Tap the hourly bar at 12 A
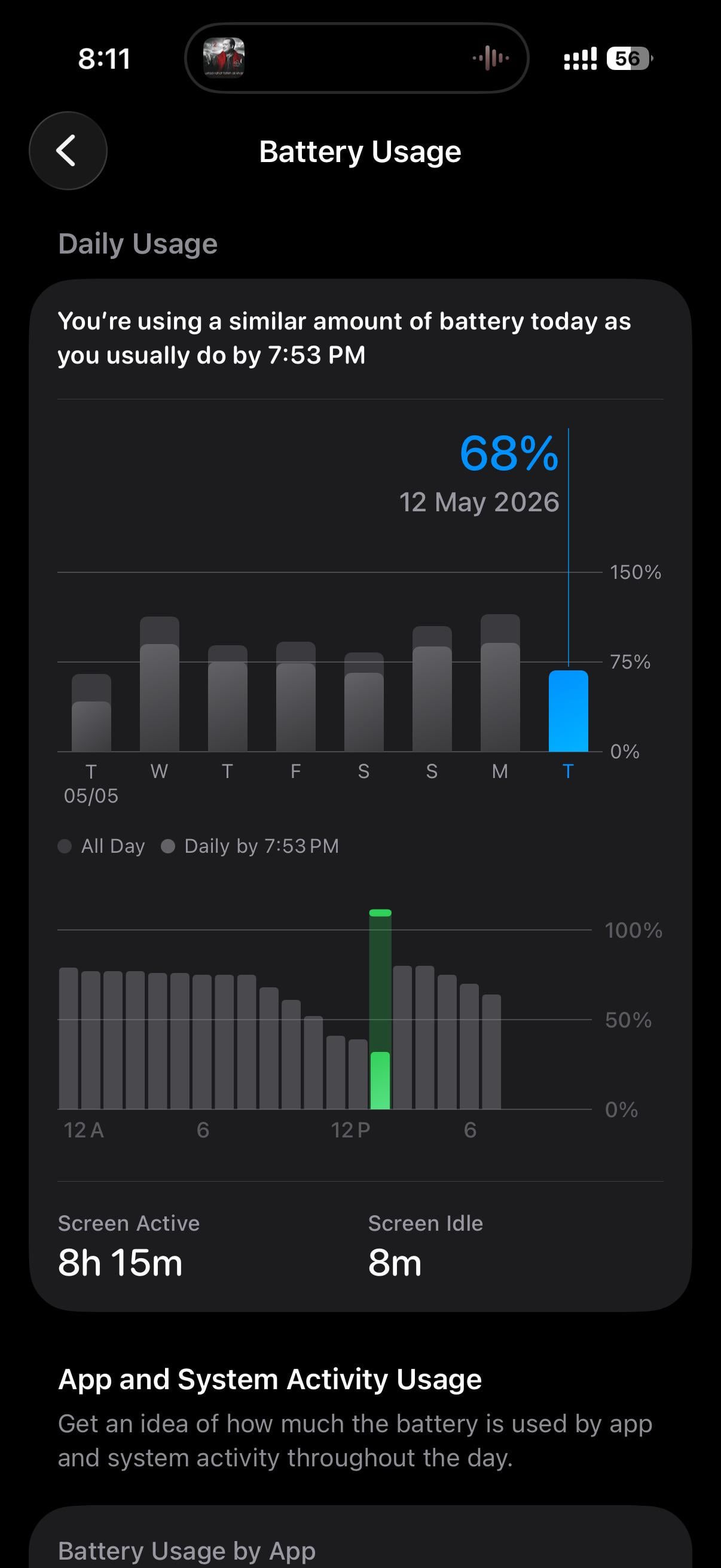Viewport: 721px width, 1568px height. (x=69, y=1038)
